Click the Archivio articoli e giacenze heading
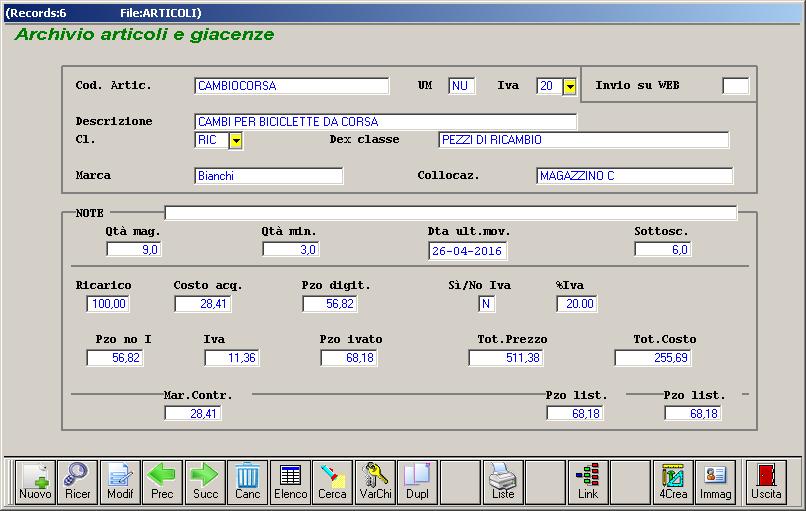The height and width of the screenshot is (511, 806). pos(144,34)
